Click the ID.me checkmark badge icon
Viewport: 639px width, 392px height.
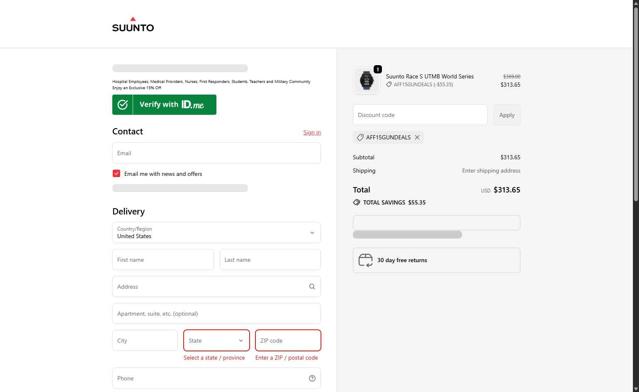click(122, 105)
